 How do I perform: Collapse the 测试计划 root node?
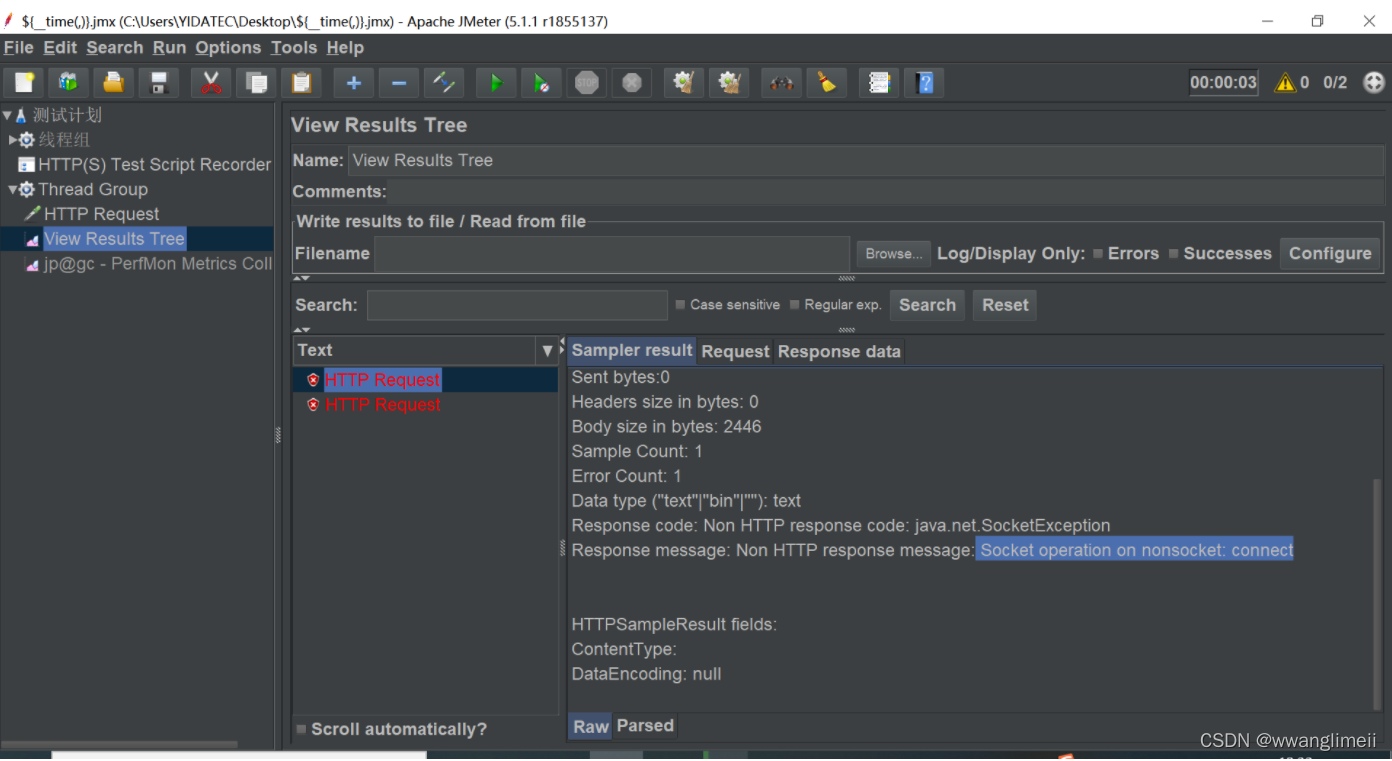[x=7, y=115]
